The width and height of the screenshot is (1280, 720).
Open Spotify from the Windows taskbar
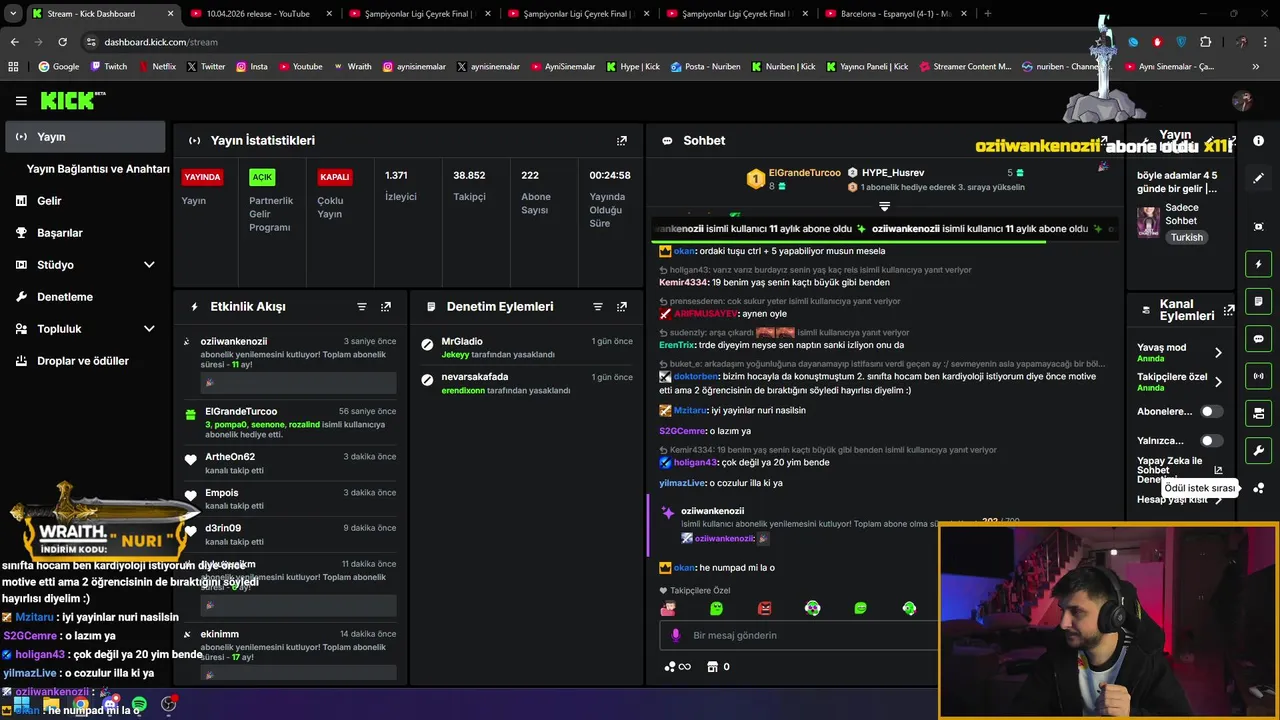tap(139, 705)
